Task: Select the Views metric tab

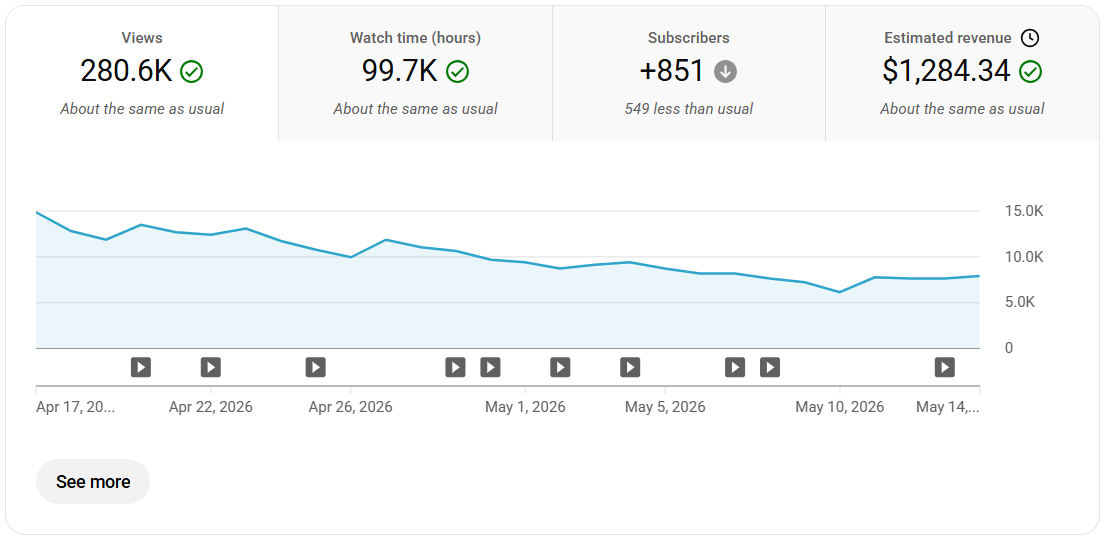Action: point(142,73)
